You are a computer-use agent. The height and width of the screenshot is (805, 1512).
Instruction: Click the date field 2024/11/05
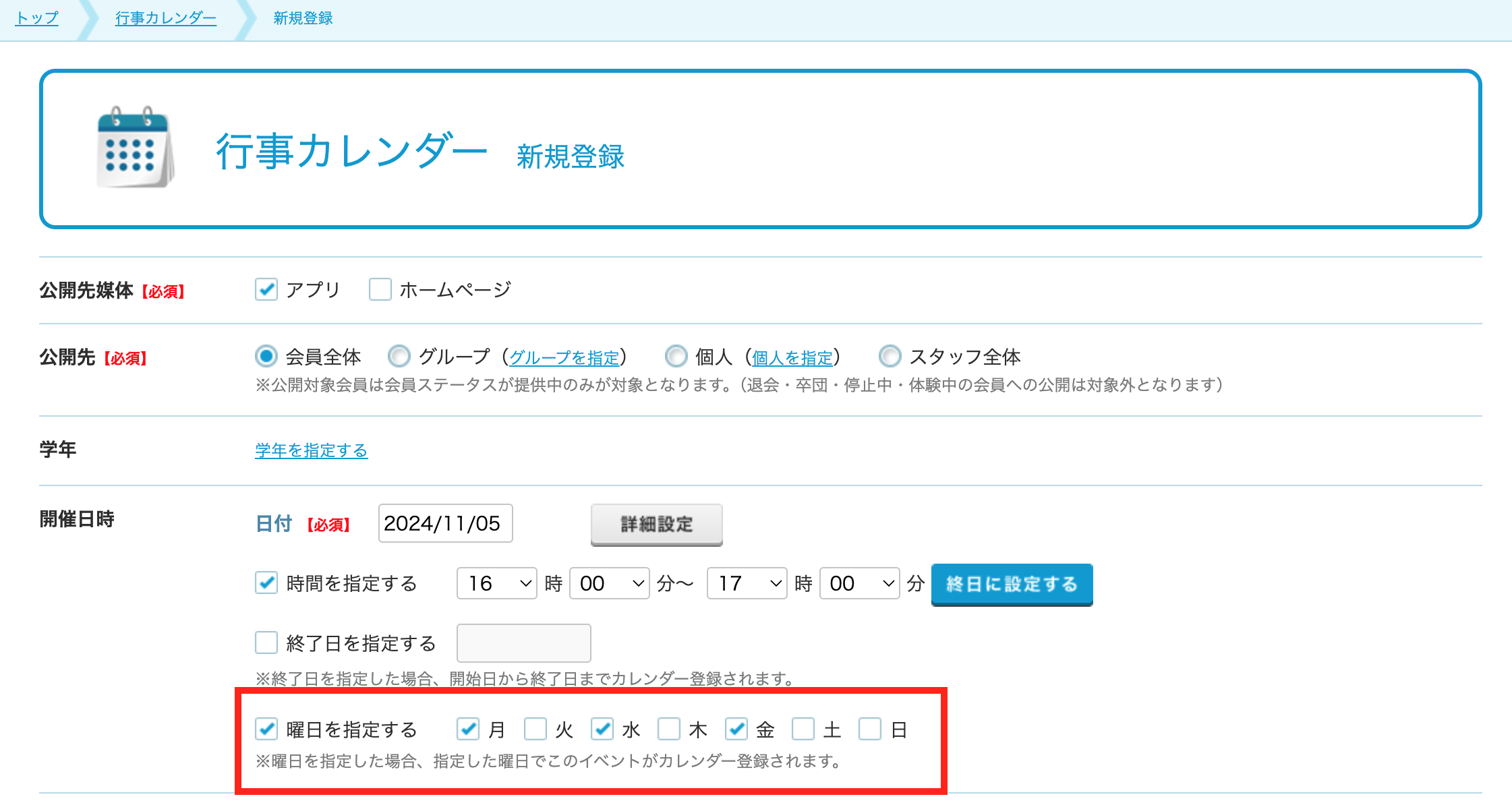click(446, 523)
